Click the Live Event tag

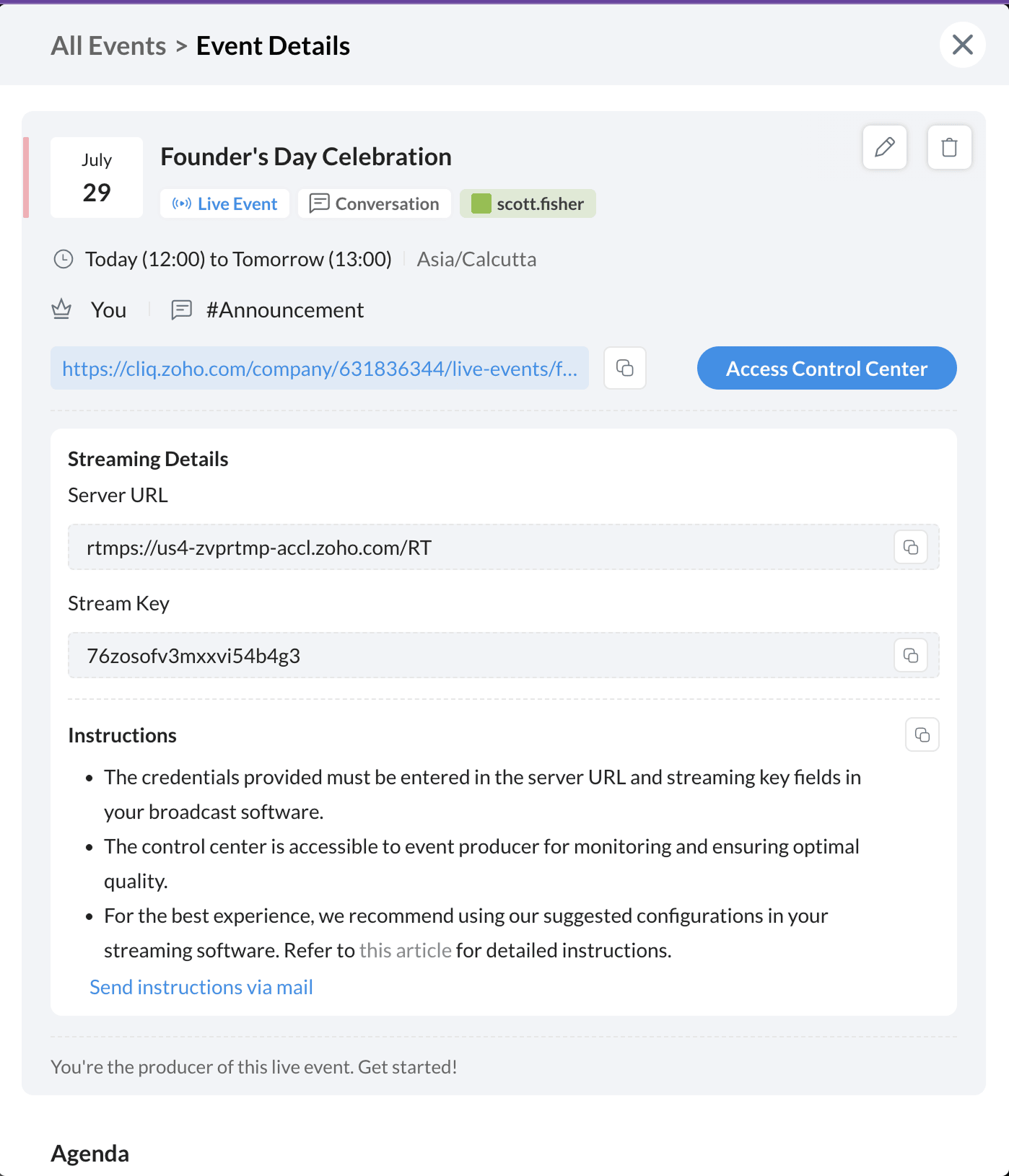click(224, 203)
